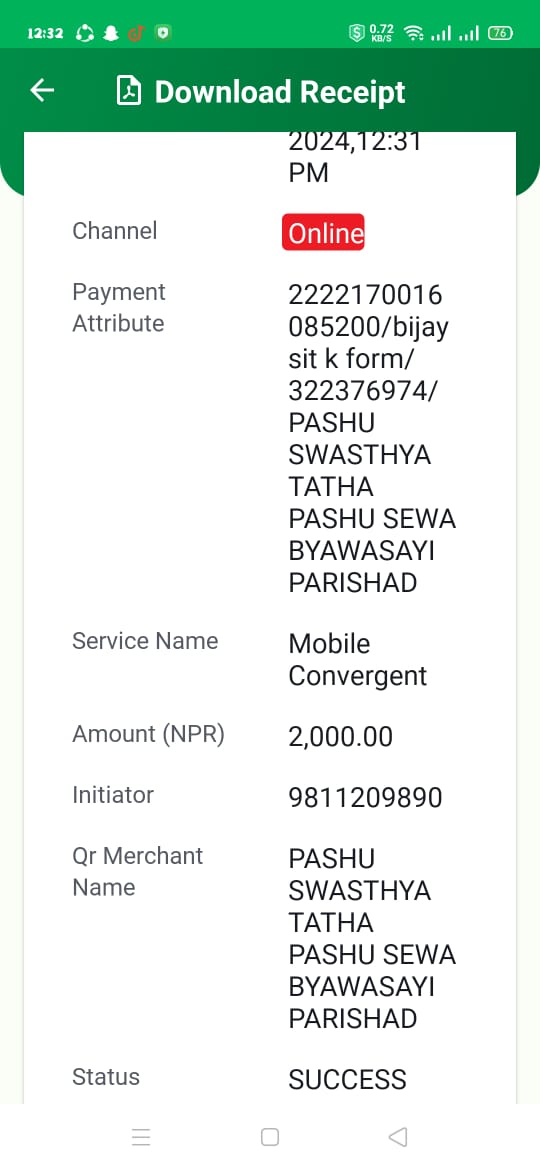540x1170 pixels.
Task: Tap the PDF download receipt icon
Action: coord(129,91)
